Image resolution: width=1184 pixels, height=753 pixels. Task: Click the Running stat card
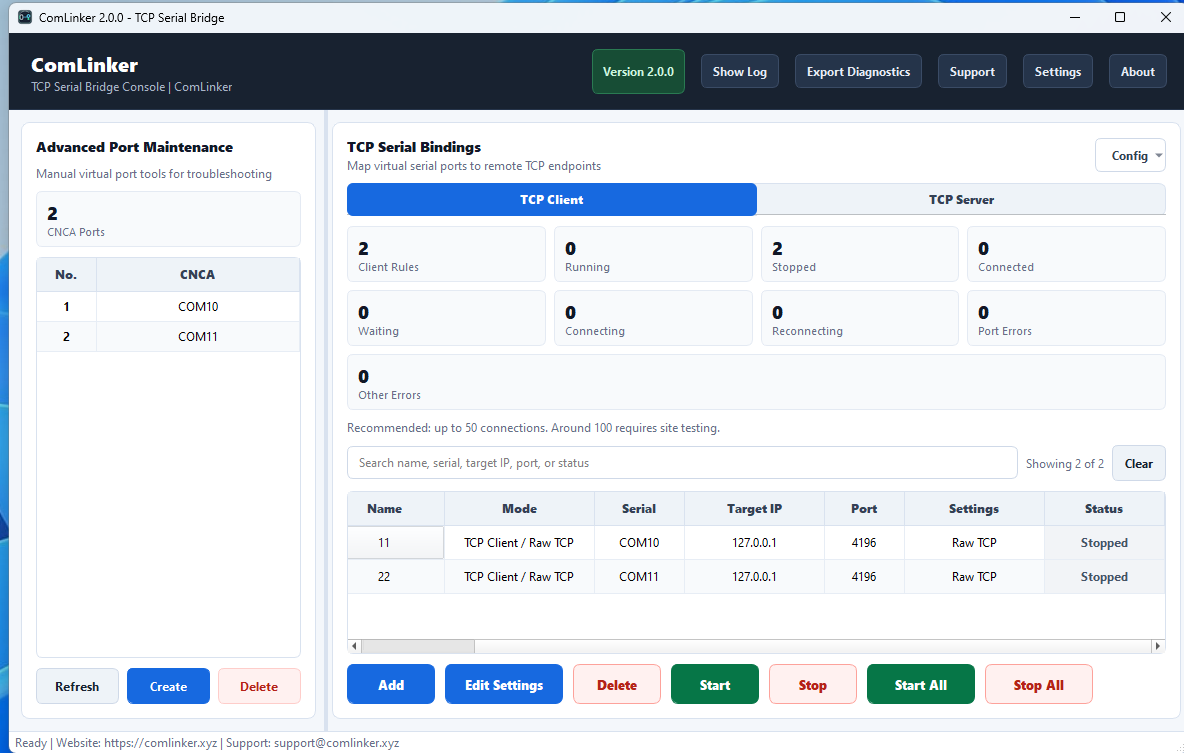pyautogui.click(x=653, y=255)
